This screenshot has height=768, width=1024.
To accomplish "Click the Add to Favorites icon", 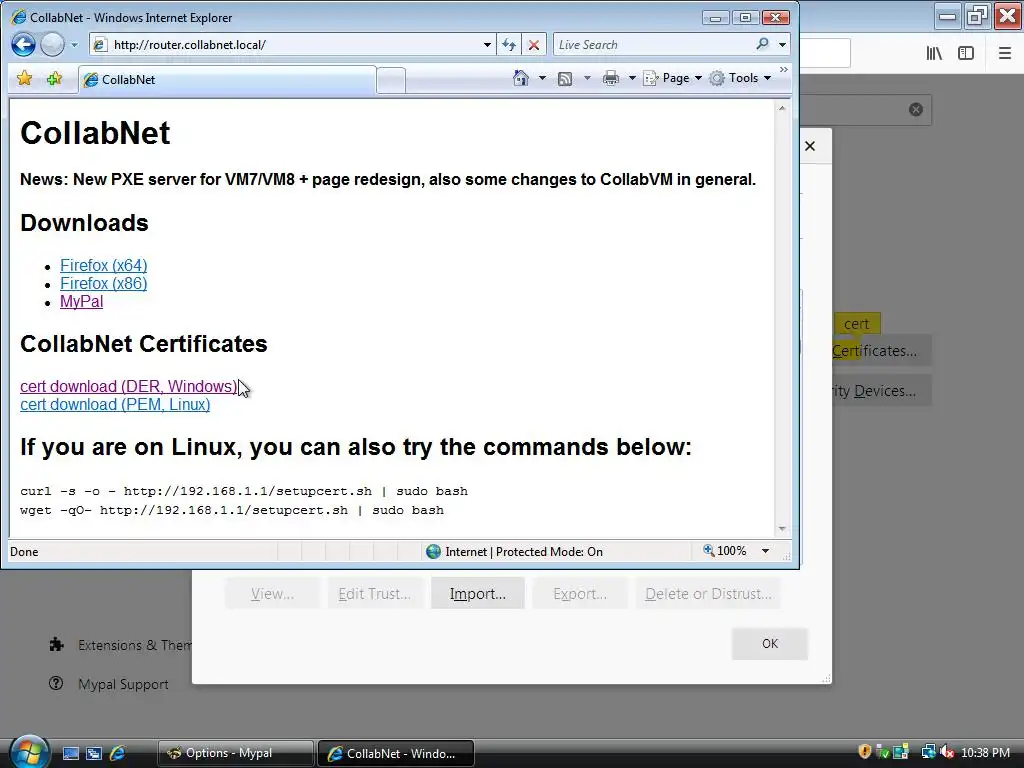I will [x=54, y=79].
